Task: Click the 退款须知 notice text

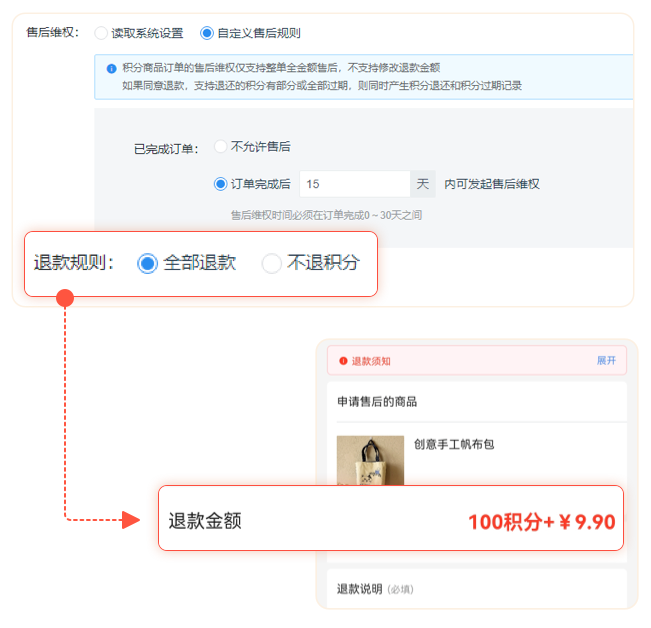Action: (371, 361)
